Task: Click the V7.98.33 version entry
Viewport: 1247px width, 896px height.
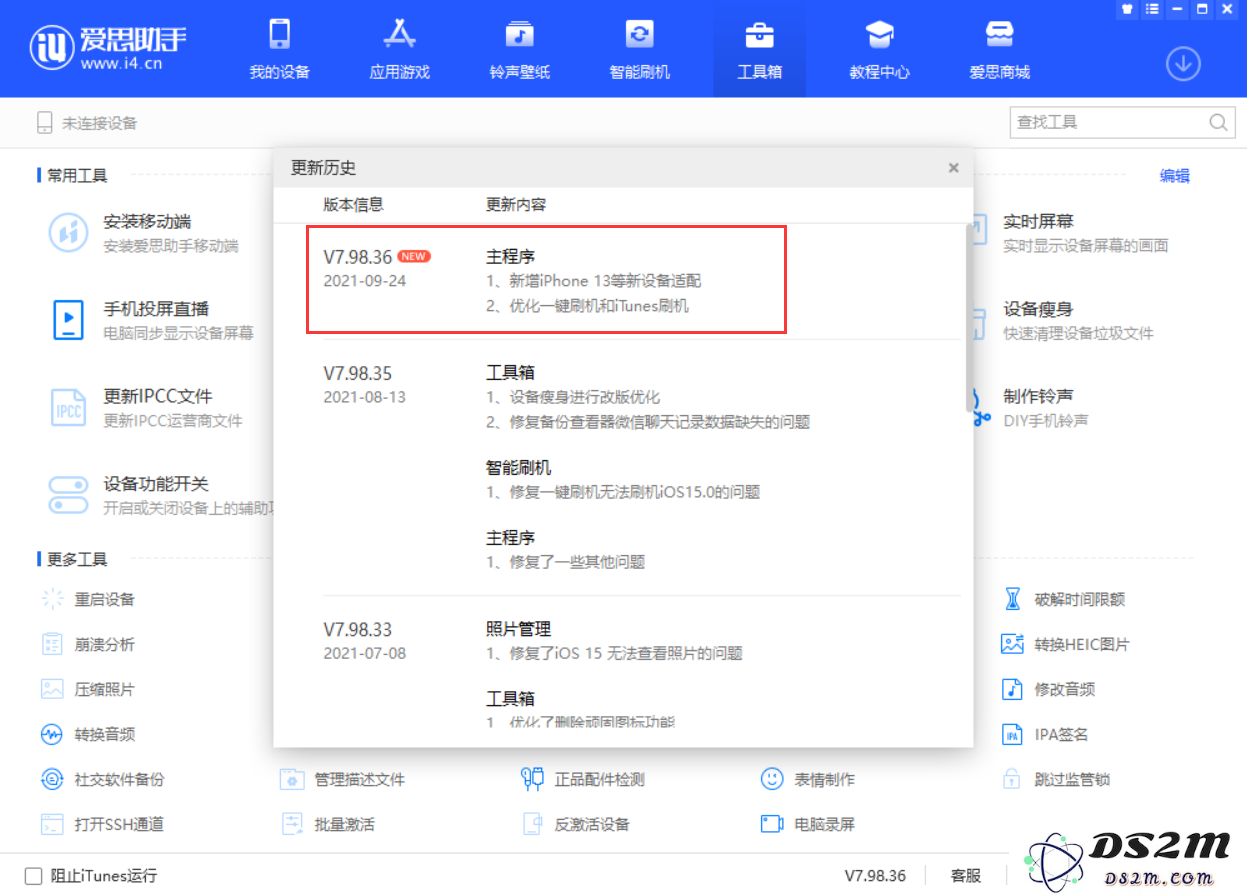Action: 357,630
